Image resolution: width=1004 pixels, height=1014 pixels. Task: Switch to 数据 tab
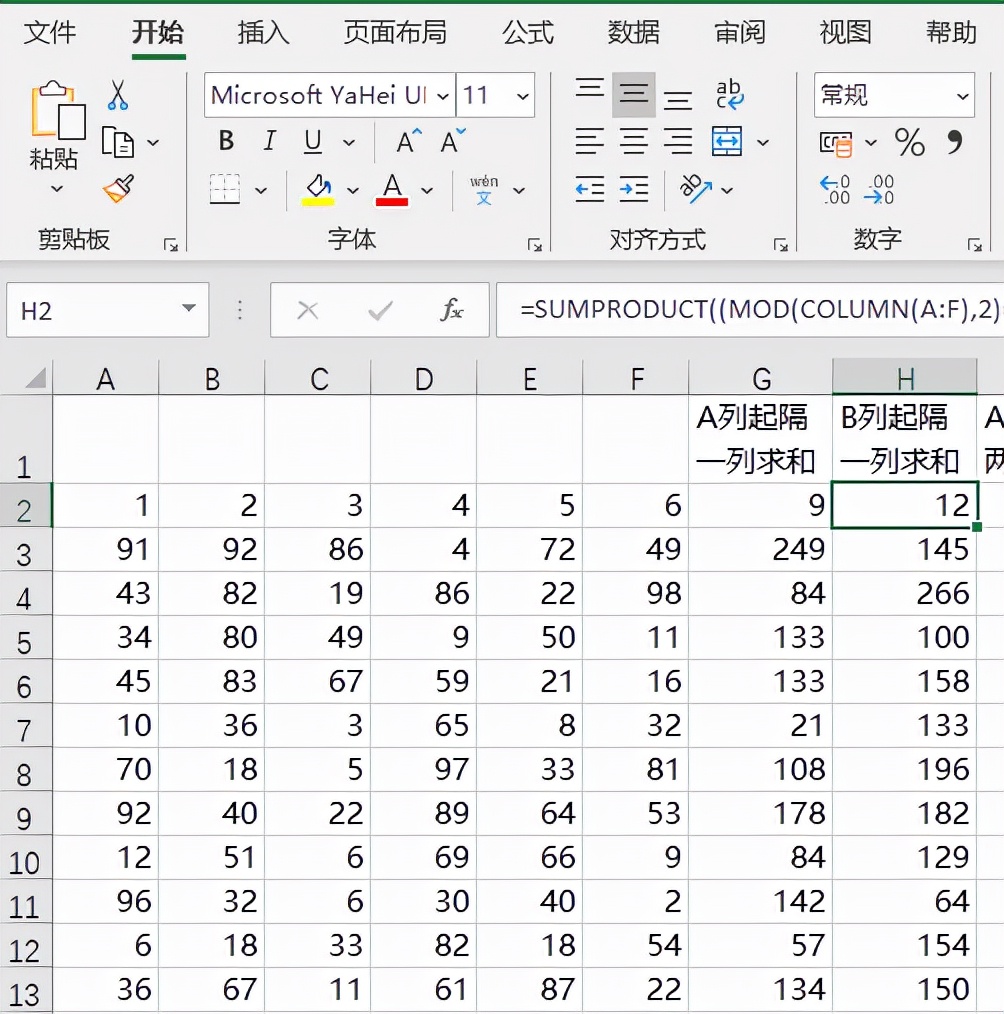point(634,32)
